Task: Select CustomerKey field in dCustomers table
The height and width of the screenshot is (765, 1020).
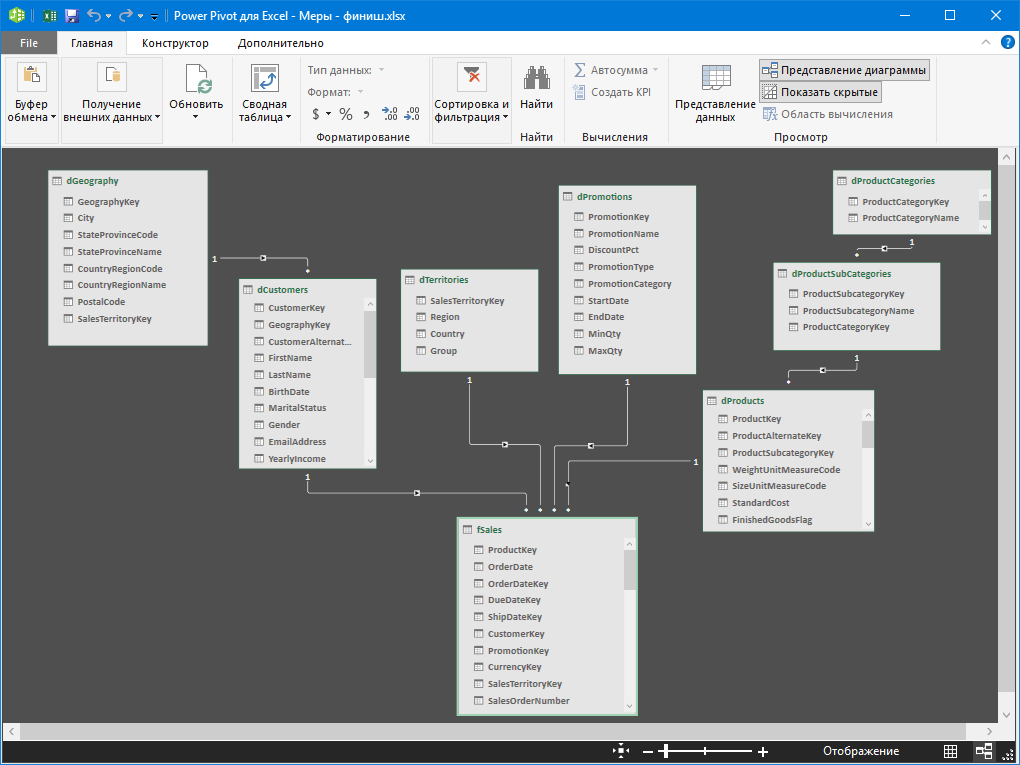Action: coord(296,308)
